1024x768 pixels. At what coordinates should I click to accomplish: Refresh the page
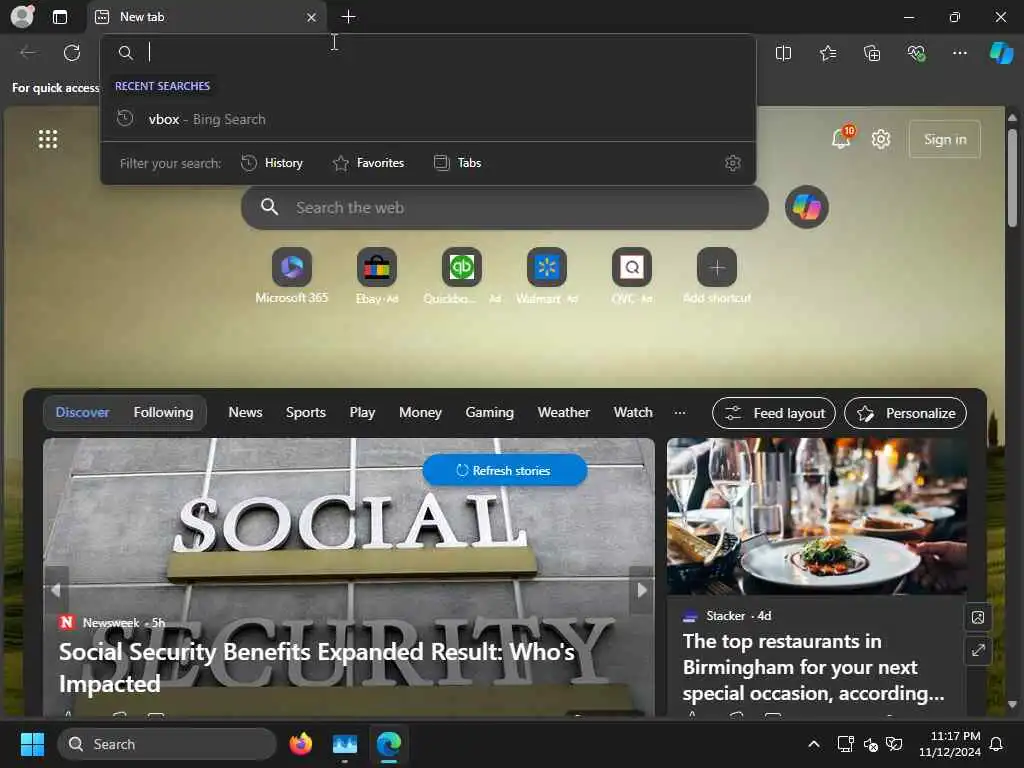pos(72,53)
